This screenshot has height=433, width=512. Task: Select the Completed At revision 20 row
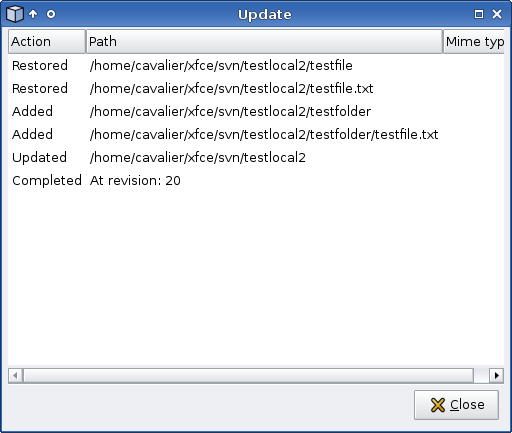pos(256,180)
